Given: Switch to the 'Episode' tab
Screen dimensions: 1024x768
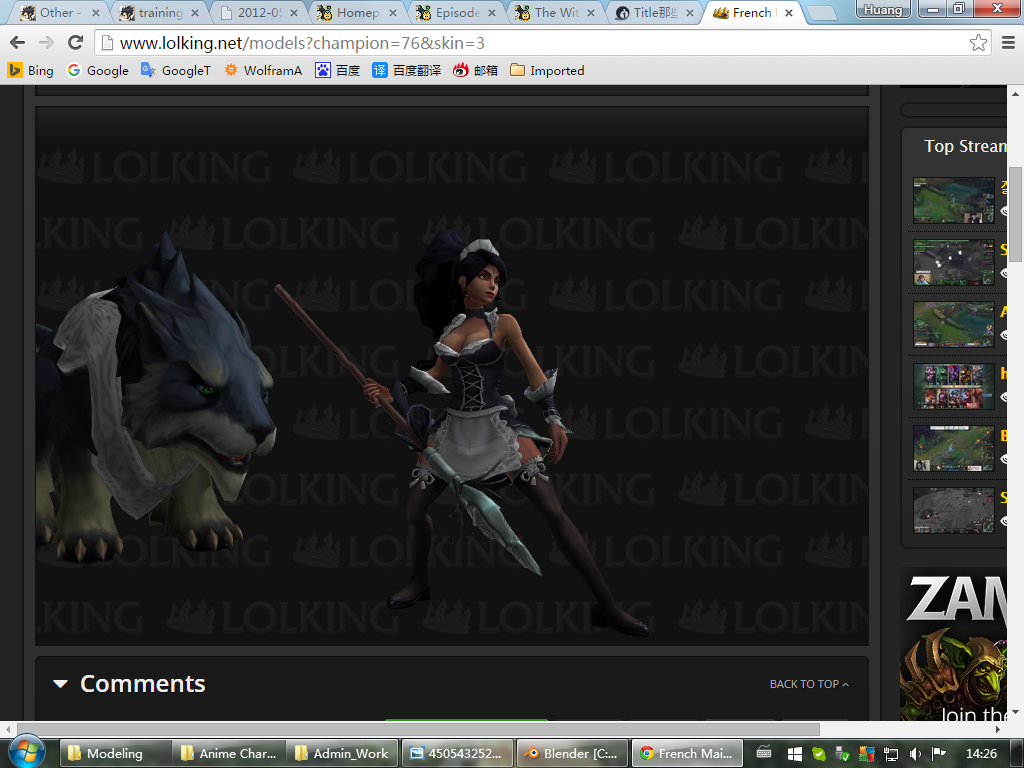Looking at the screenshot, I should click(x=457, y=12).
